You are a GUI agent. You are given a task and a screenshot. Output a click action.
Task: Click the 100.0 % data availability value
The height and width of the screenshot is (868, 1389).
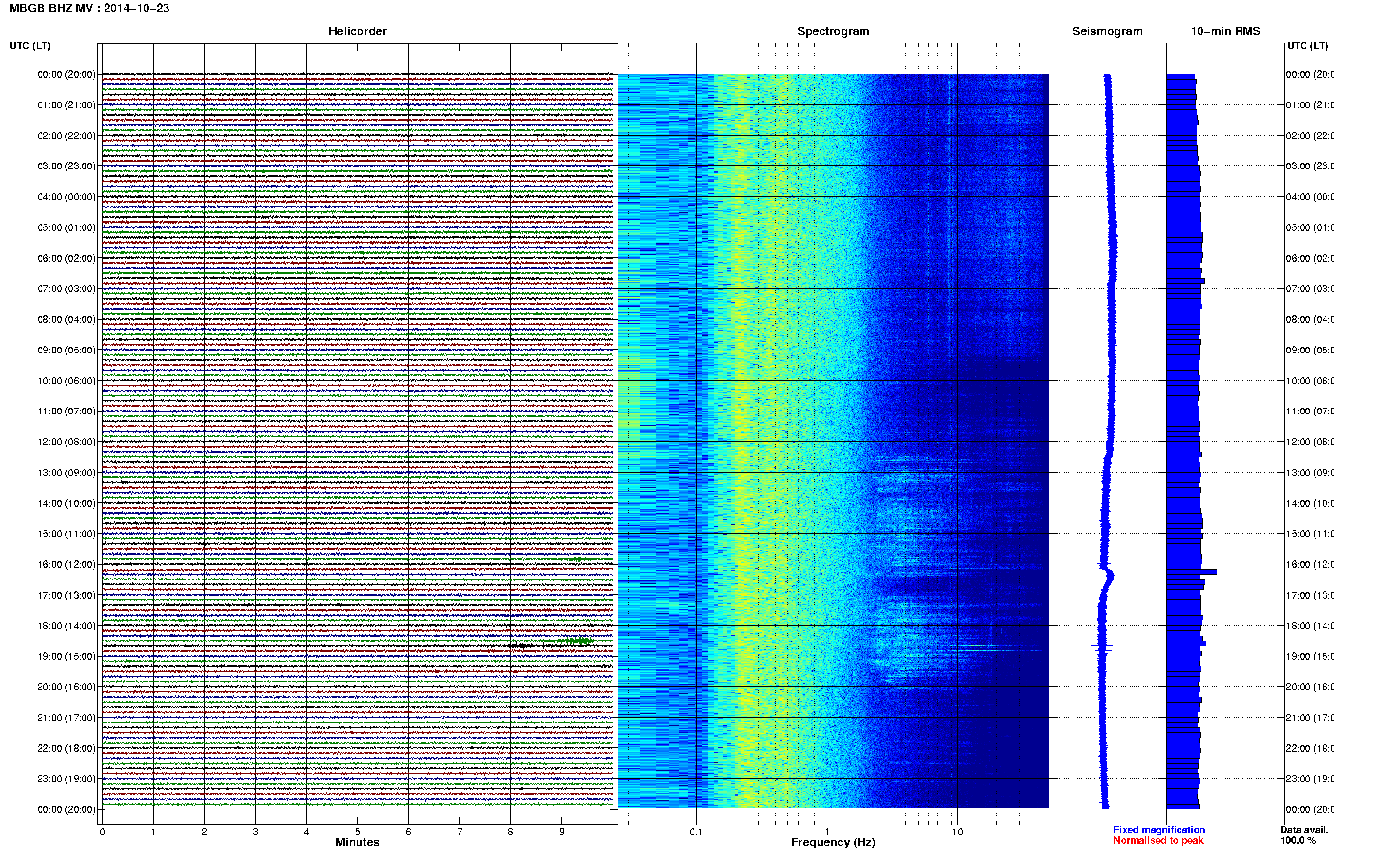point(1298,841)
